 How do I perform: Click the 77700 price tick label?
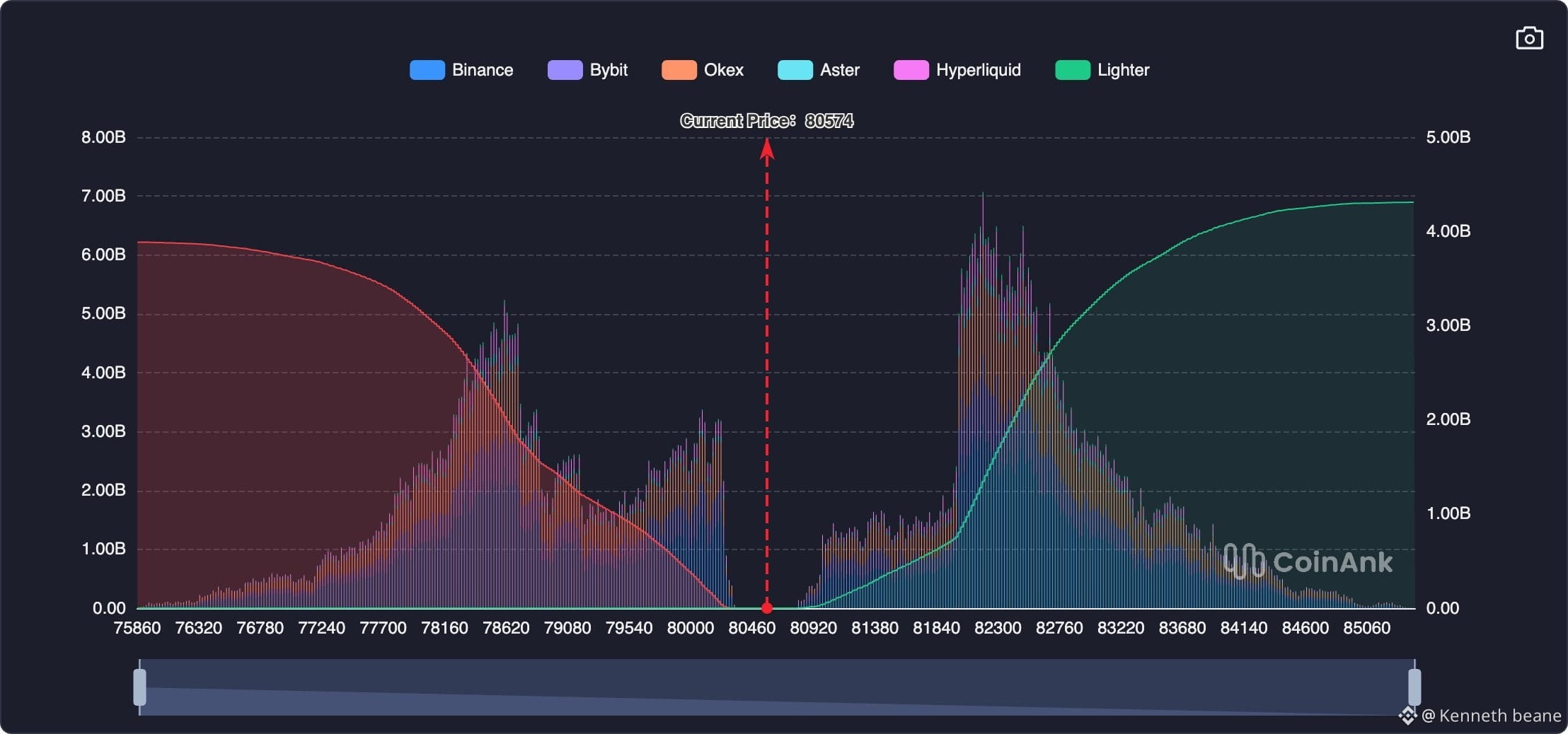pyautogui.click(x=384, y=628)
